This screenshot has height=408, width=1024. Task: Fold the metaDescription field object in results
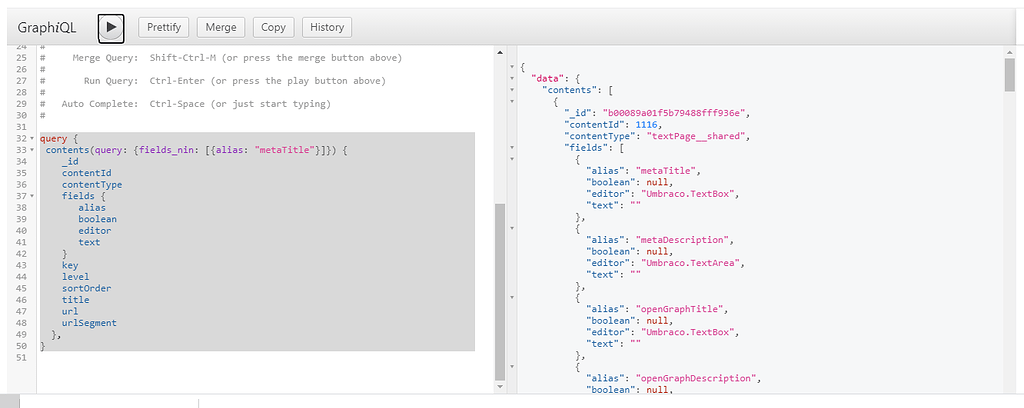pyautogui.click(x=512, y=229)
